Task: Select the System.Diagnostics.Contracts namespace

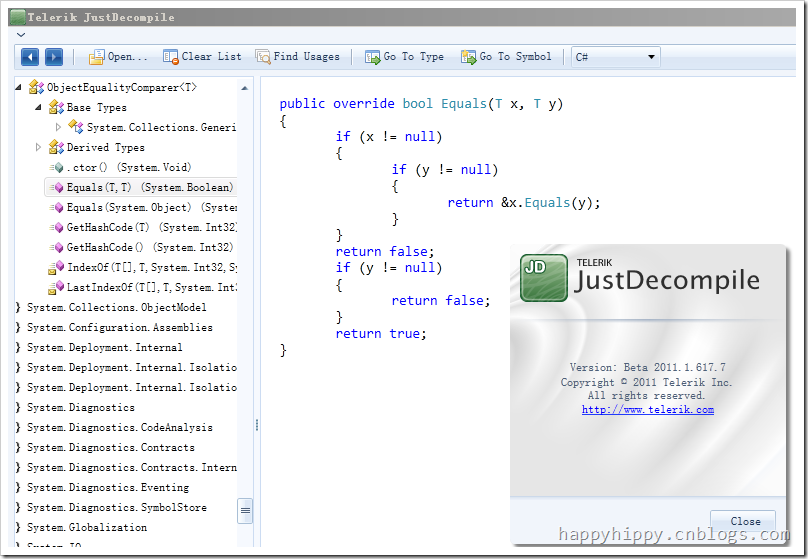Action: pos(111,448)
